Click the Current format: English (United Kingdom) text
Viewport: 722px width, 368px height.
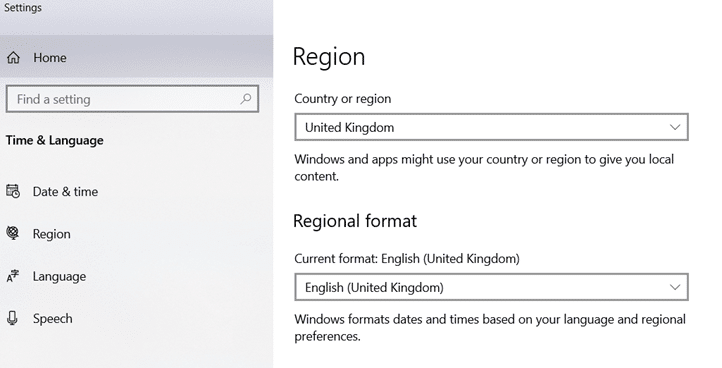407,258
